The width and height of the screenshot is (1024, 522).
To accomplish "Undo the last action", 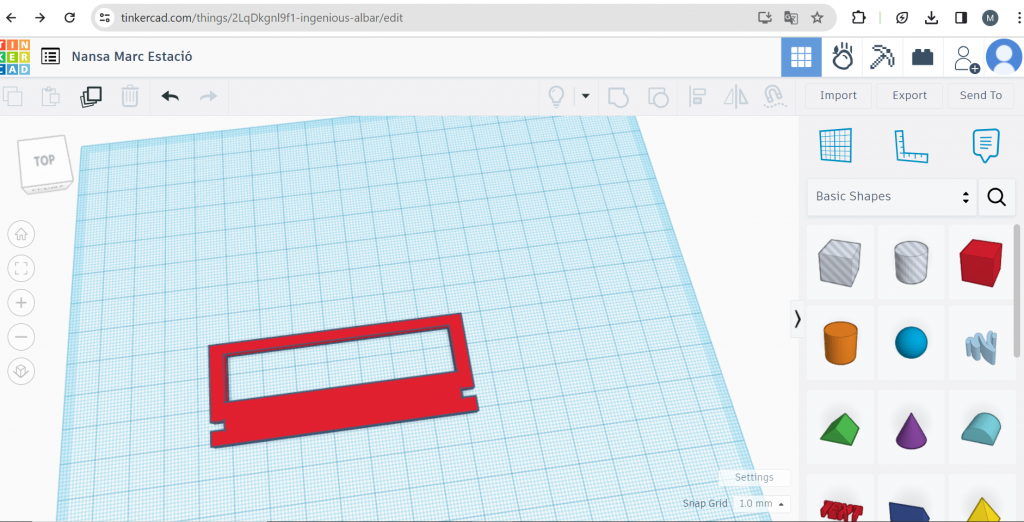I will pyautogui.click(x=170, y=96).
